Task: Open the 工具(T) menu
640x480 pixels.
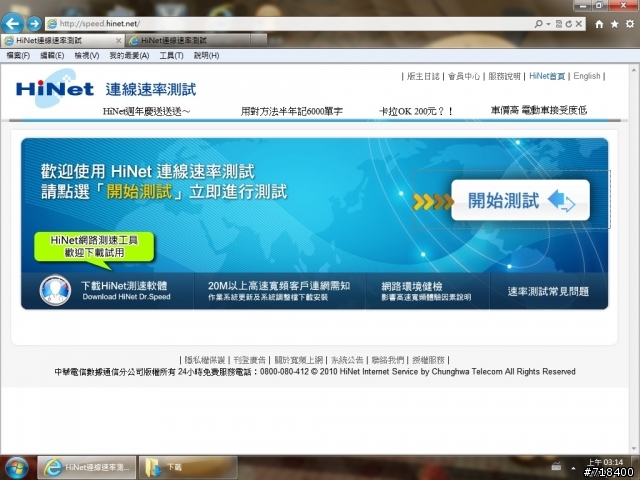Action: (171, 56)
